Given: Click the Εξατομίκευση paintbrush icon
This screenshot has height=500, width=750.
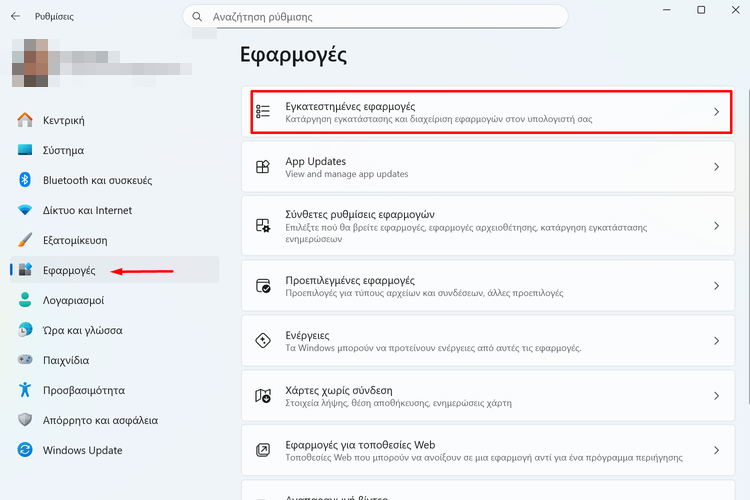Looking at the screenshot, I should coord(26,240).
